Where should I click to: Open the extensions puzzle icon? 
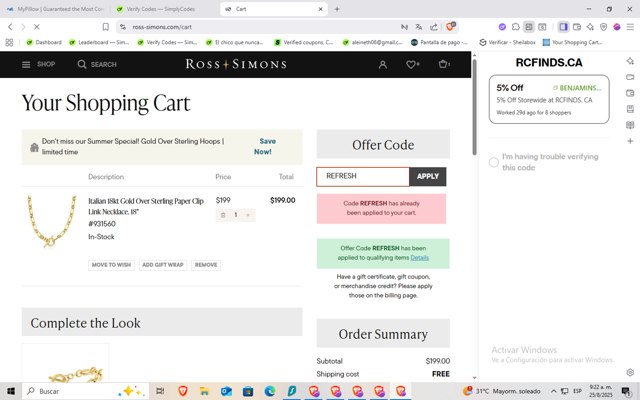[516, 27]
